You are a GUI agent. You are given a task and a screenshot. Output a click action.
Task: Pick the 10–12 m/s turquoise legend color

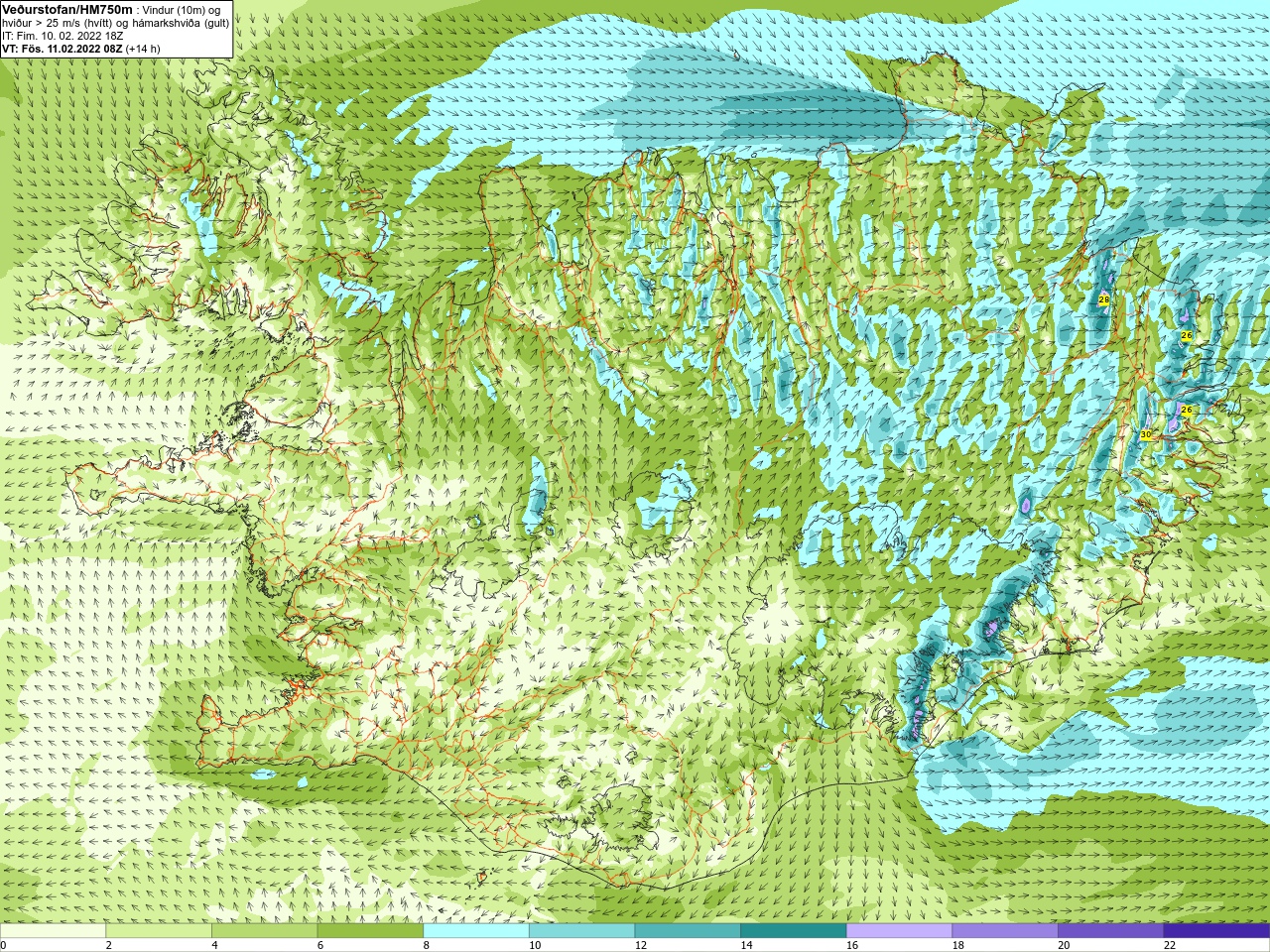tap(581, 931)
